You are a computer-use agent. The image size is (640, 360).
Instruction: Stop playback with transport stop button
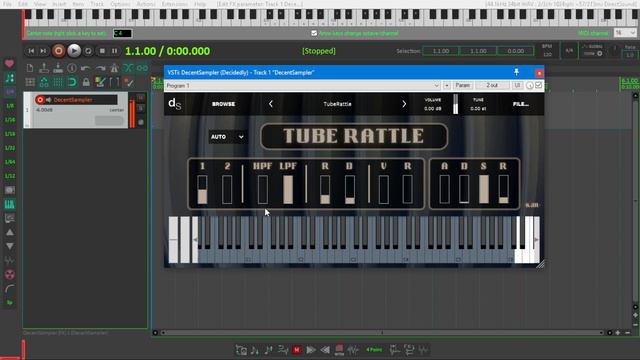pyautogui.click(x=102, y=51)
